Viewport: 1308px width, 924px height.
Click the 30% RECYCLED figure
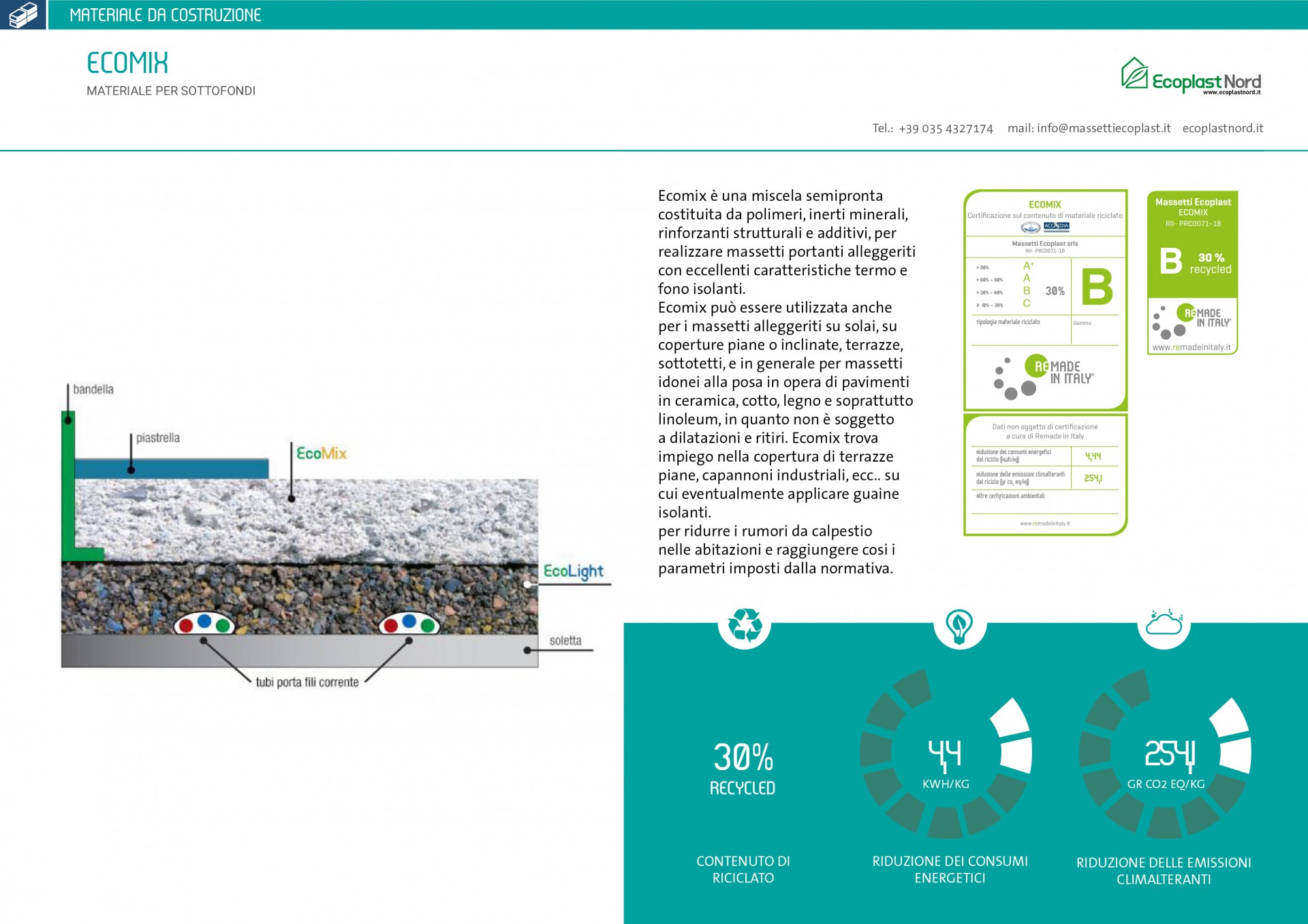coord(743,769)
